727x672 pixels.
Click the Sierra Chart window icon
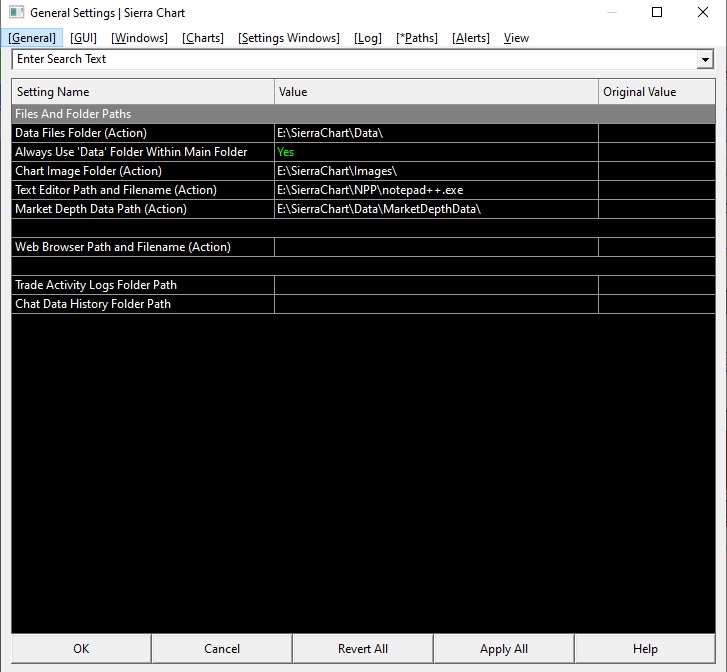pyautogui.click(x=16, y=12)
